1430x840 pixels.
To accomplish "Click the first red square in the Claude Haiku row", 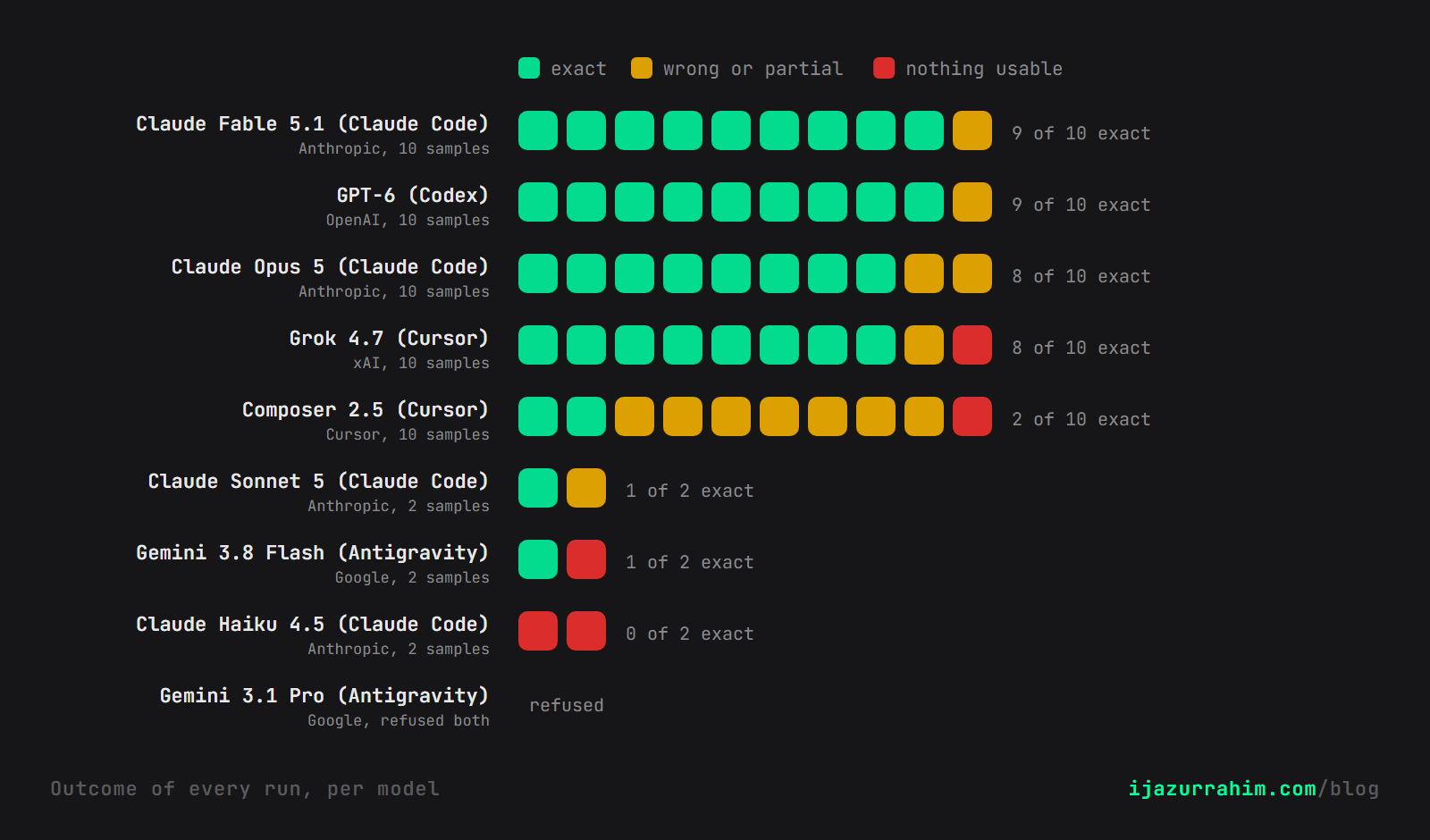I will [x=538, y=631].
